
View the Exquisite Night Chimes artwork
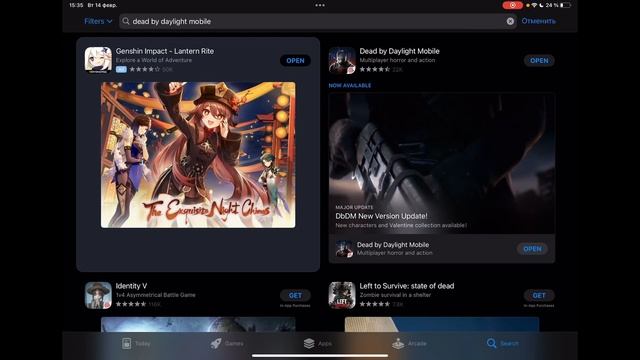point(198,155)
